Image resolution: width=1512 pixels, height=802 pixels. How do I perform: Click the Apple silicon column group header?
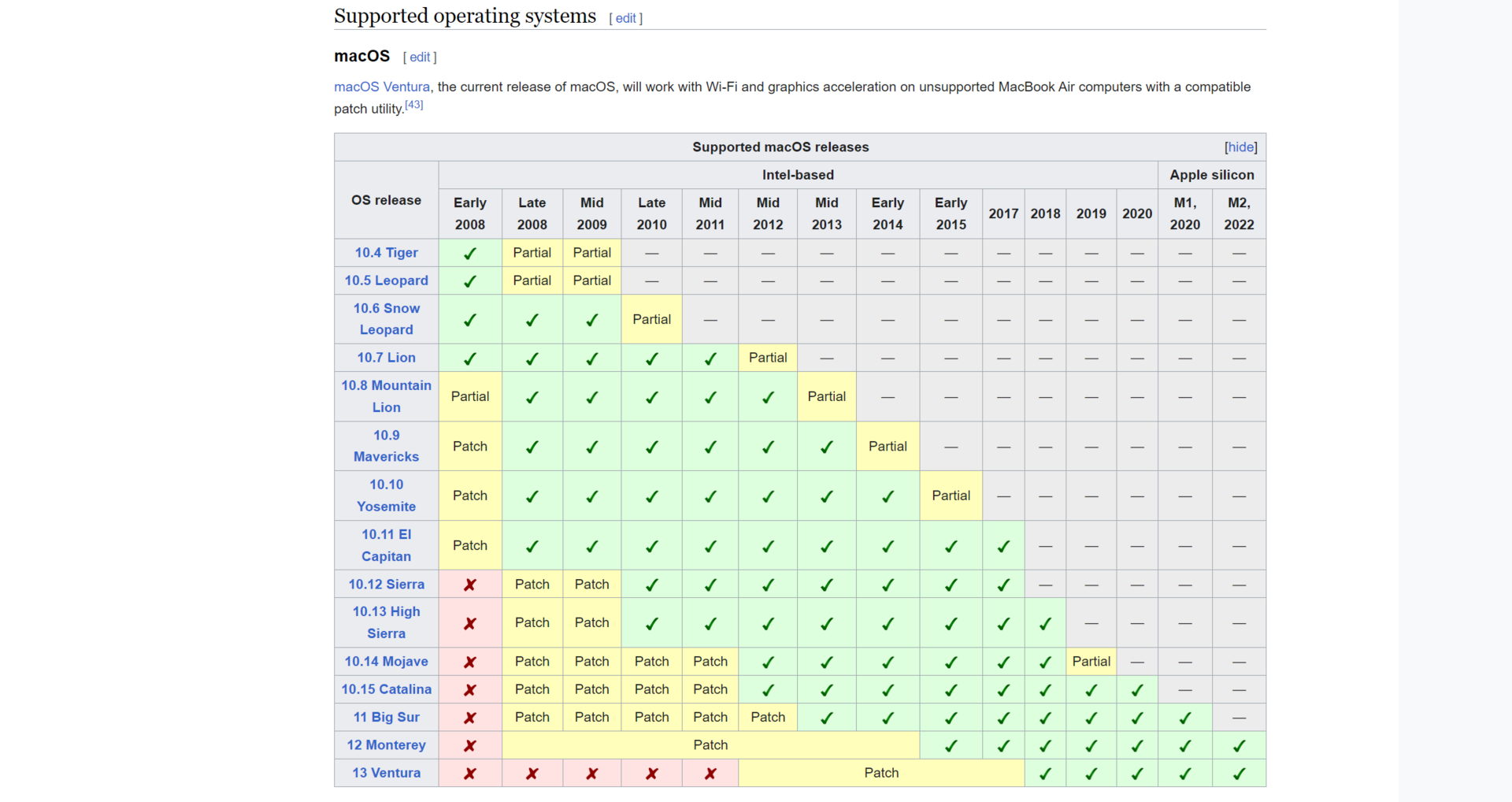[1212, 175]
